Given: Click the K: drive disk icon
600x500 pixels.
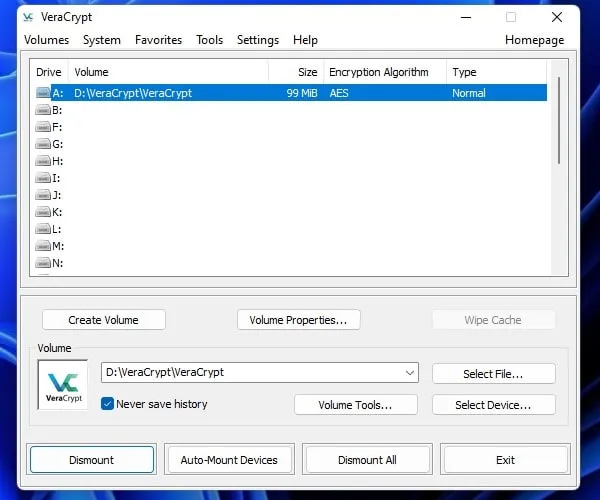Looking at the screenshot, I should pos(43,212).
